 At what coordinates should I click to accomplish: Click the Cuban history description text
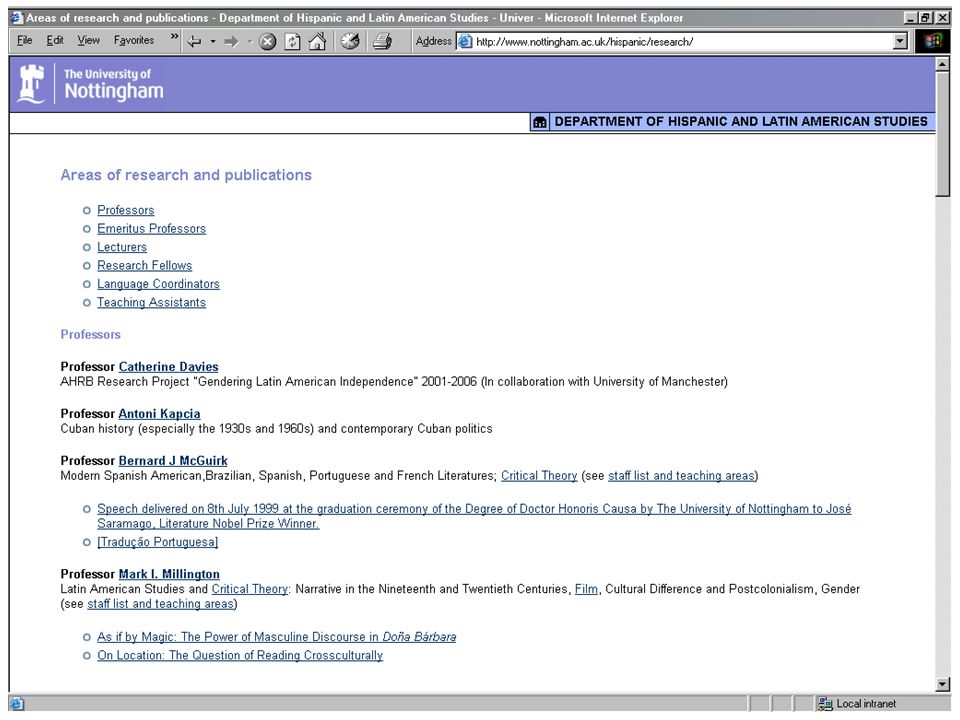tap(276, 429)
